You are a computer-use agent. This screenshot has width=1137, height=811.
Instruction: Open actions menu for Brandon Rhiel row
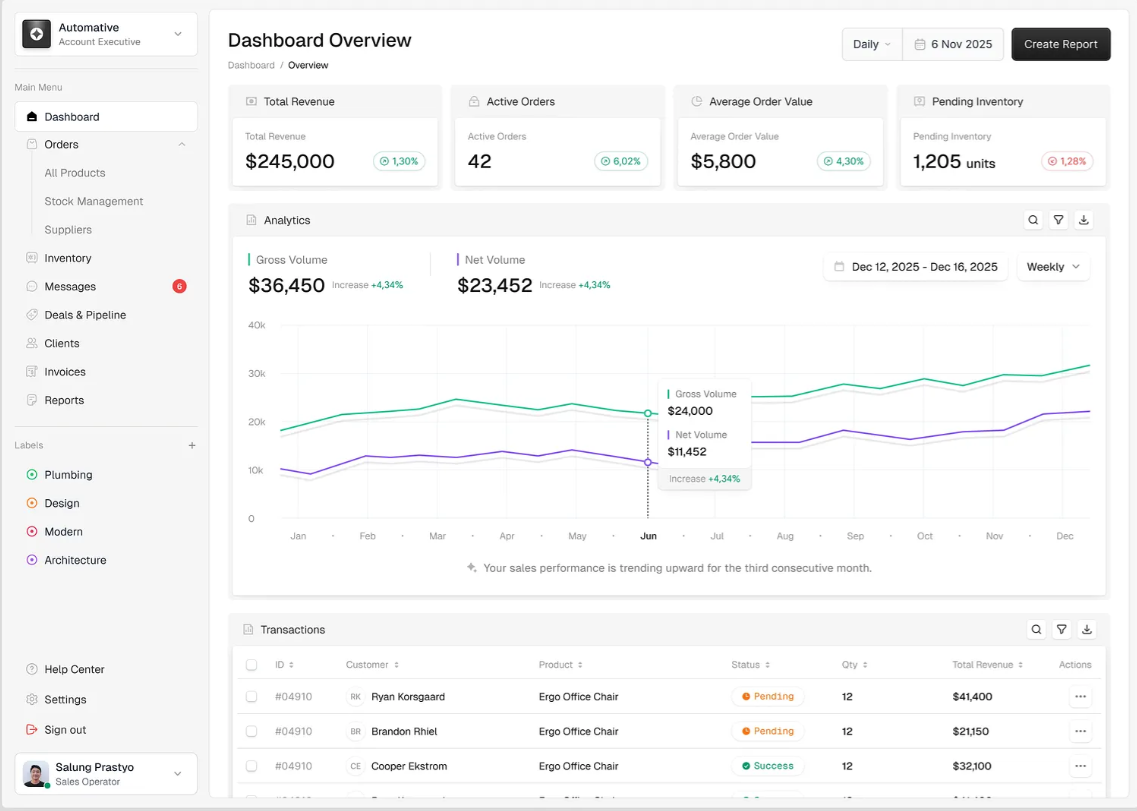pyautogui.click(x=1080, y=731)
